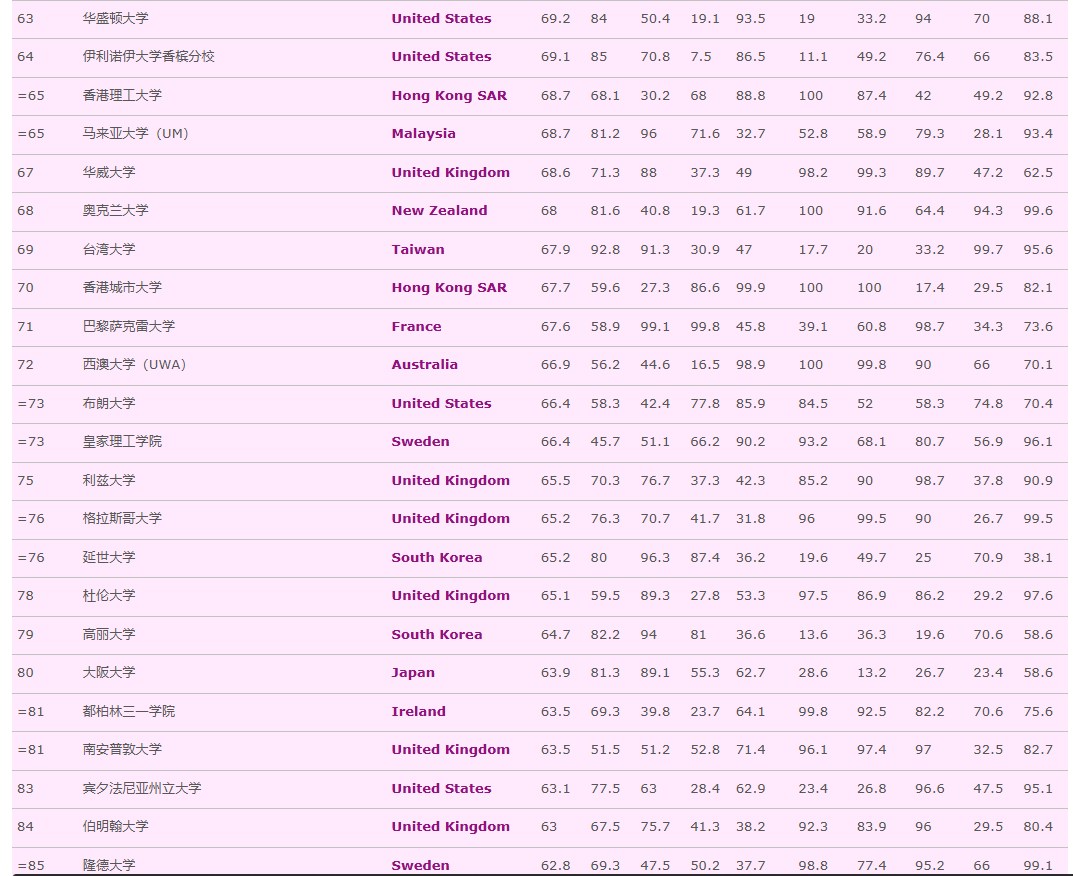The width and height of the screenshot is (1073, 876).
Task: Click 巴黎萨克雷大学 university name
Action: click(129, 326)
